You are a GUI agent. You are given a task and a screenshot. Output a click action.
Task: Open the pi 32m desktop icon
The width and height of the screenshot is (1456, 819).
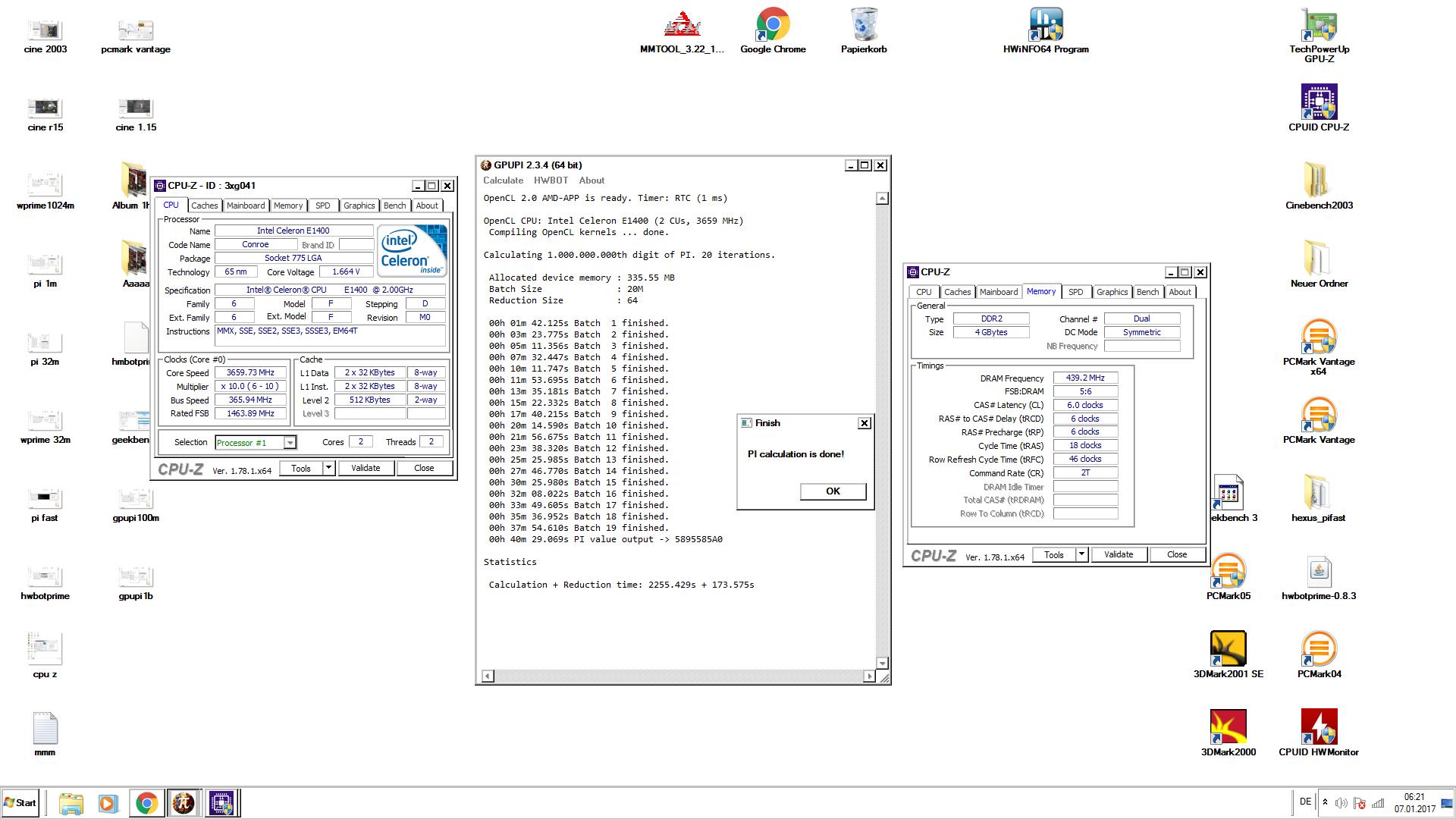45,348
